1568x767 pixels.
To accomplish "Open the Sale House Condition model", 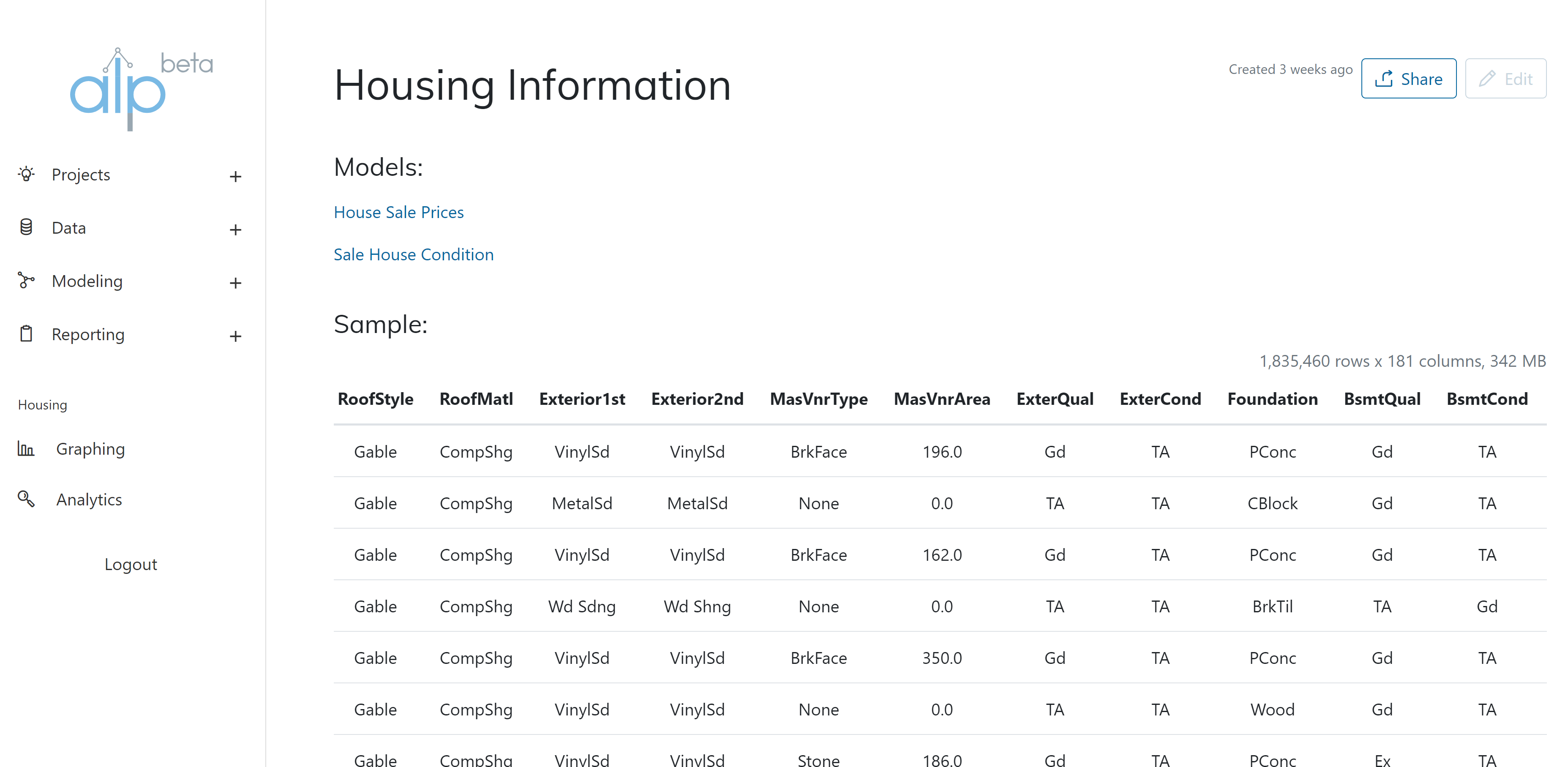I will point(413,254).
